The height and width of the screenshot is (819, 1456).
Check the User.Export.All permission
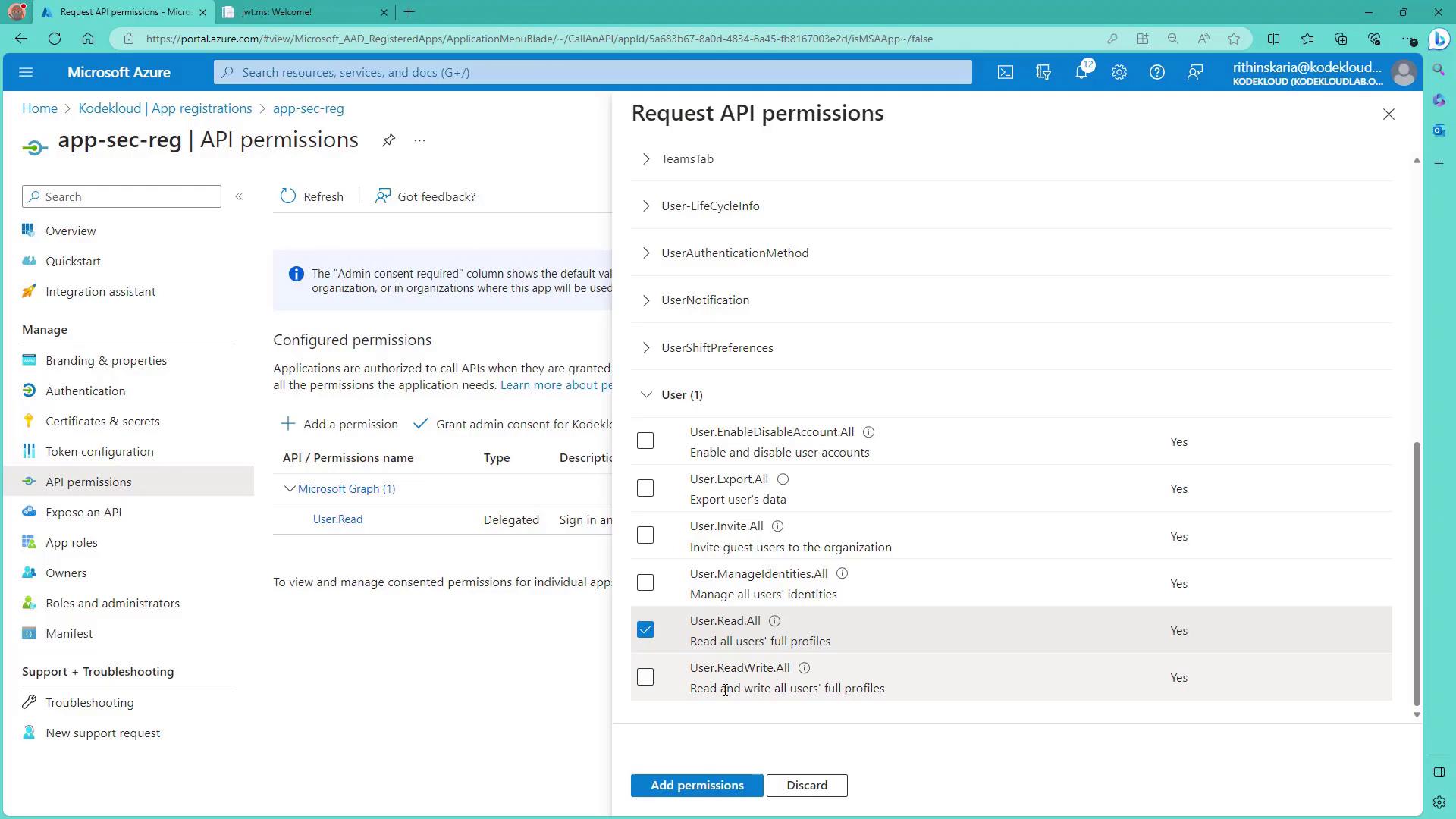[645, 488]
